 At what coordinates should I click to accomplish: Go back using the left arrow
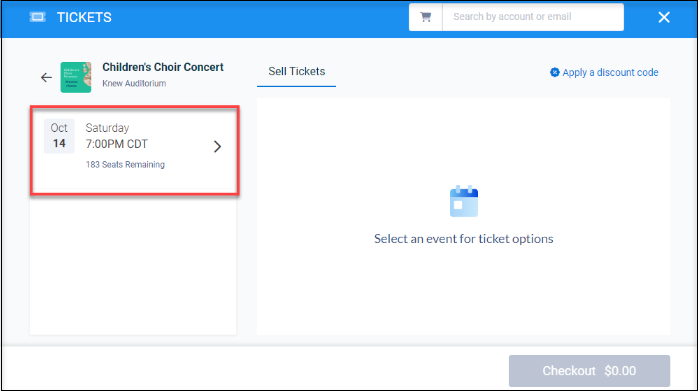click(46, 77)
